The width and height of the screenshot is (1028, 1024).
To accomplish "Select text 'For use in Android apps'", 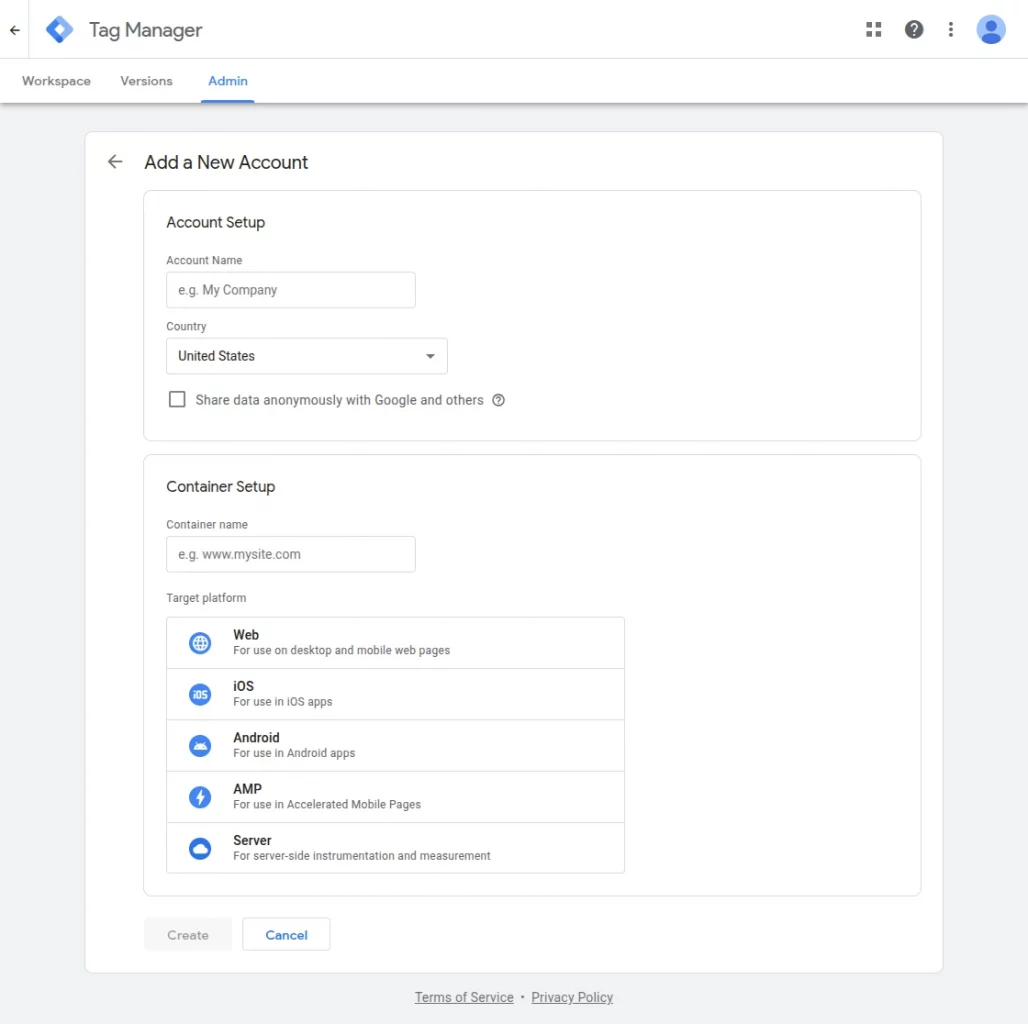I will 294,753.
